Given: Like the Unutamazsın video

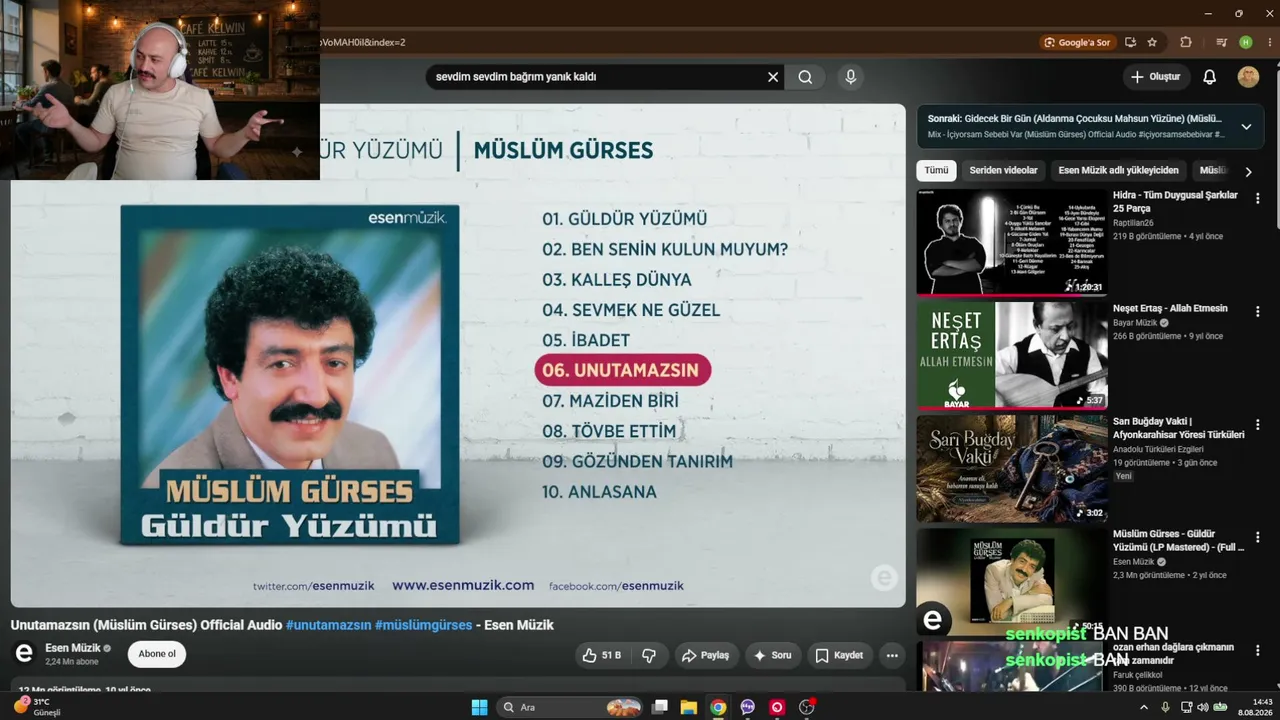Looking at the screenshot, I should point(601,655).
